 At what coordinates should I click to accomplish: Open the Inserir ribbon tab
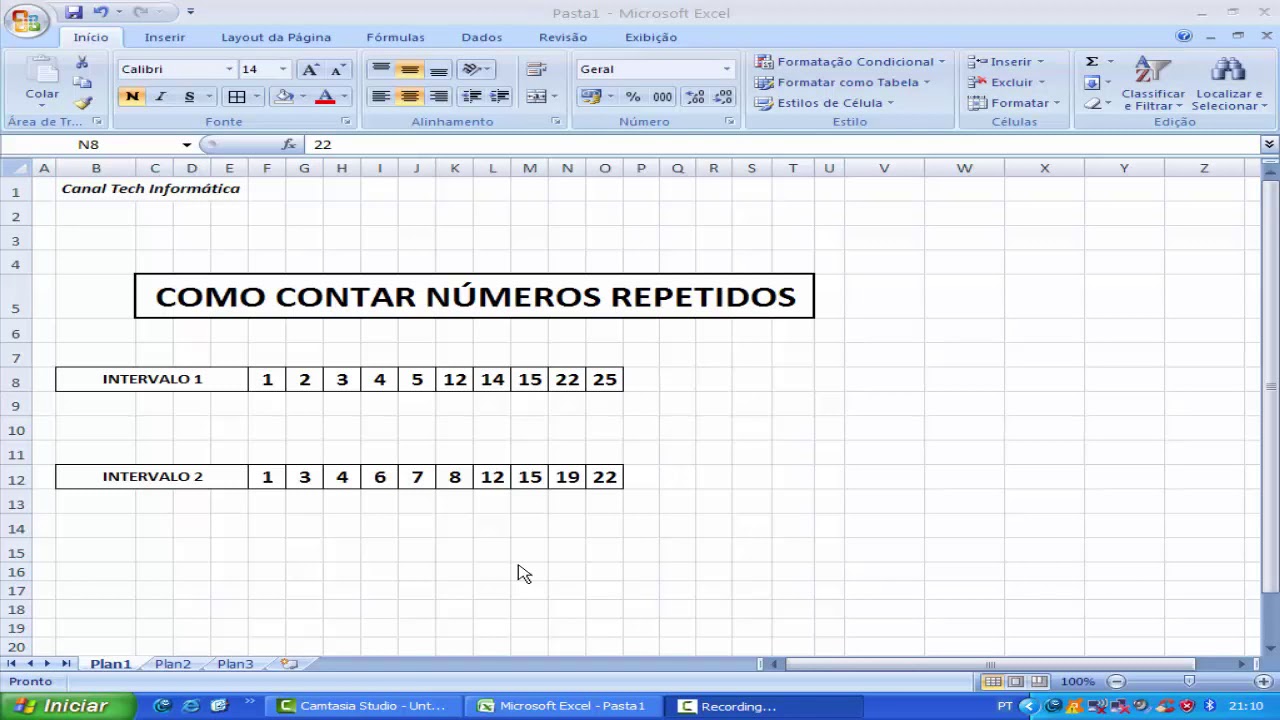pyautogui.click(x=165, y=37)
